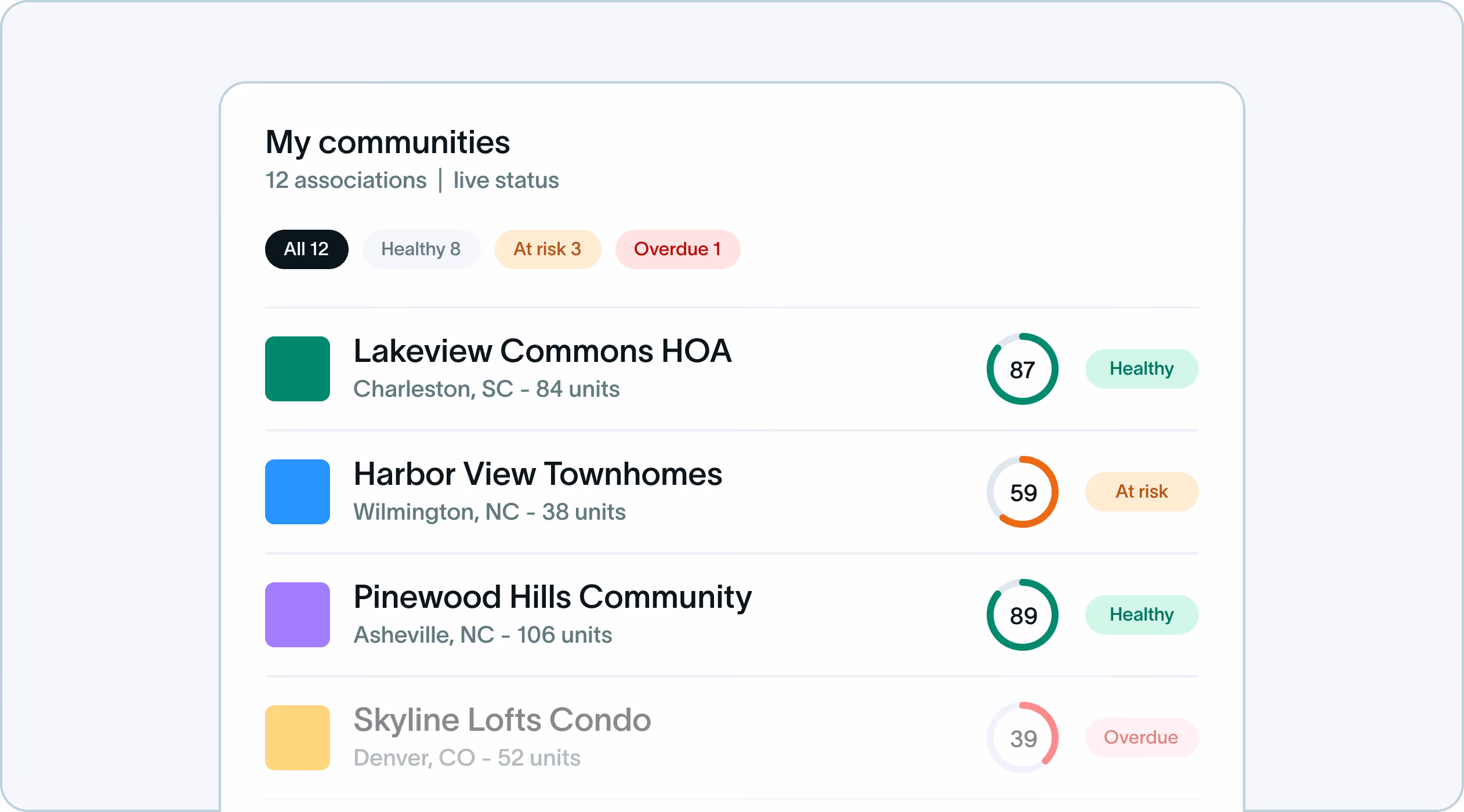The height and width of the screenshot is (812, 1464).
Task: Click Lakeview Commons HOA green square icon
Action: 297,369
